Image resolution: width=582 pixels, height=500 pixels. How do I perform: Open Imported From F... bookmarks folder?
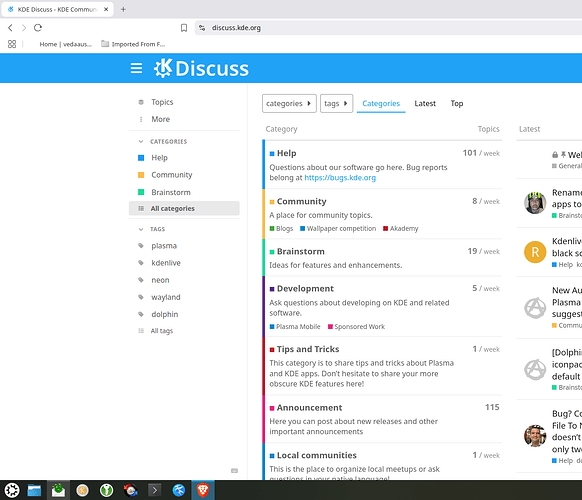pos(133,44)
